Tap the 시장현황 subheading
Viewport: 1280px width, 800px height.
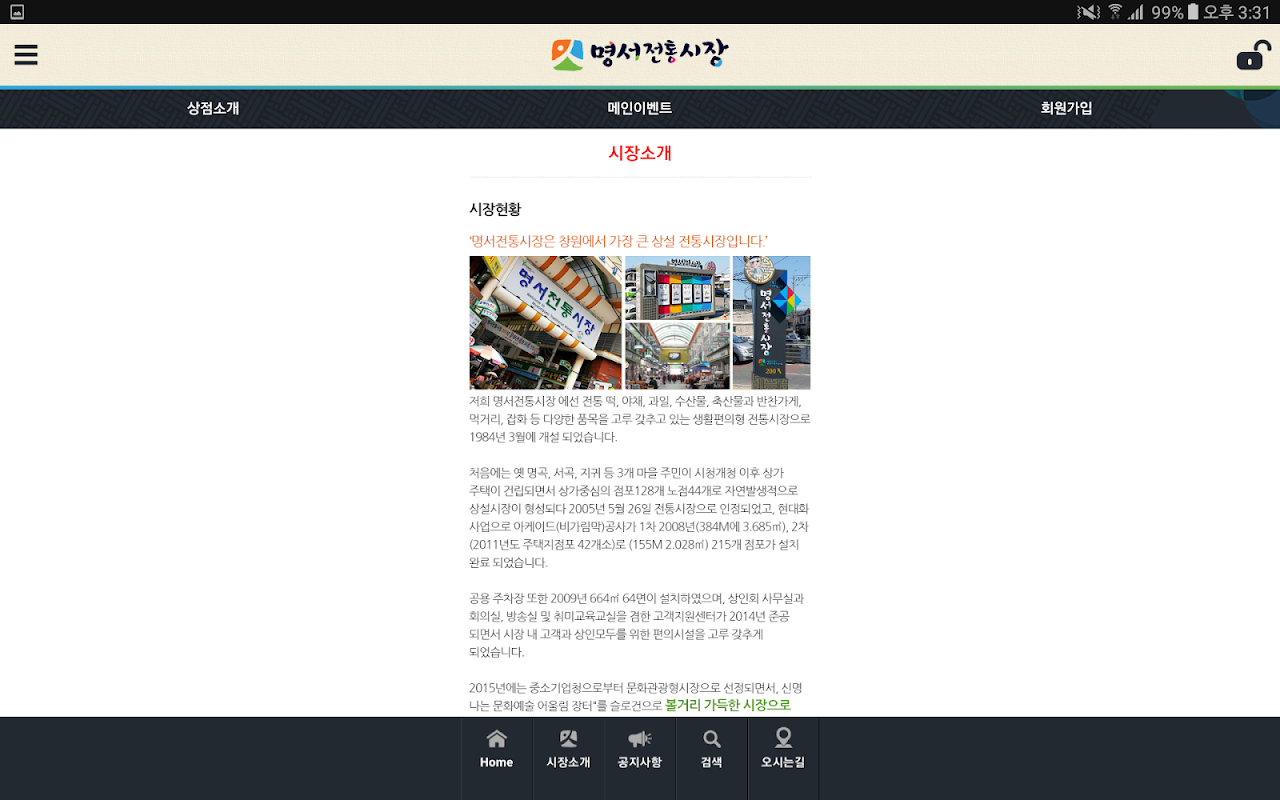click(495, 209)
